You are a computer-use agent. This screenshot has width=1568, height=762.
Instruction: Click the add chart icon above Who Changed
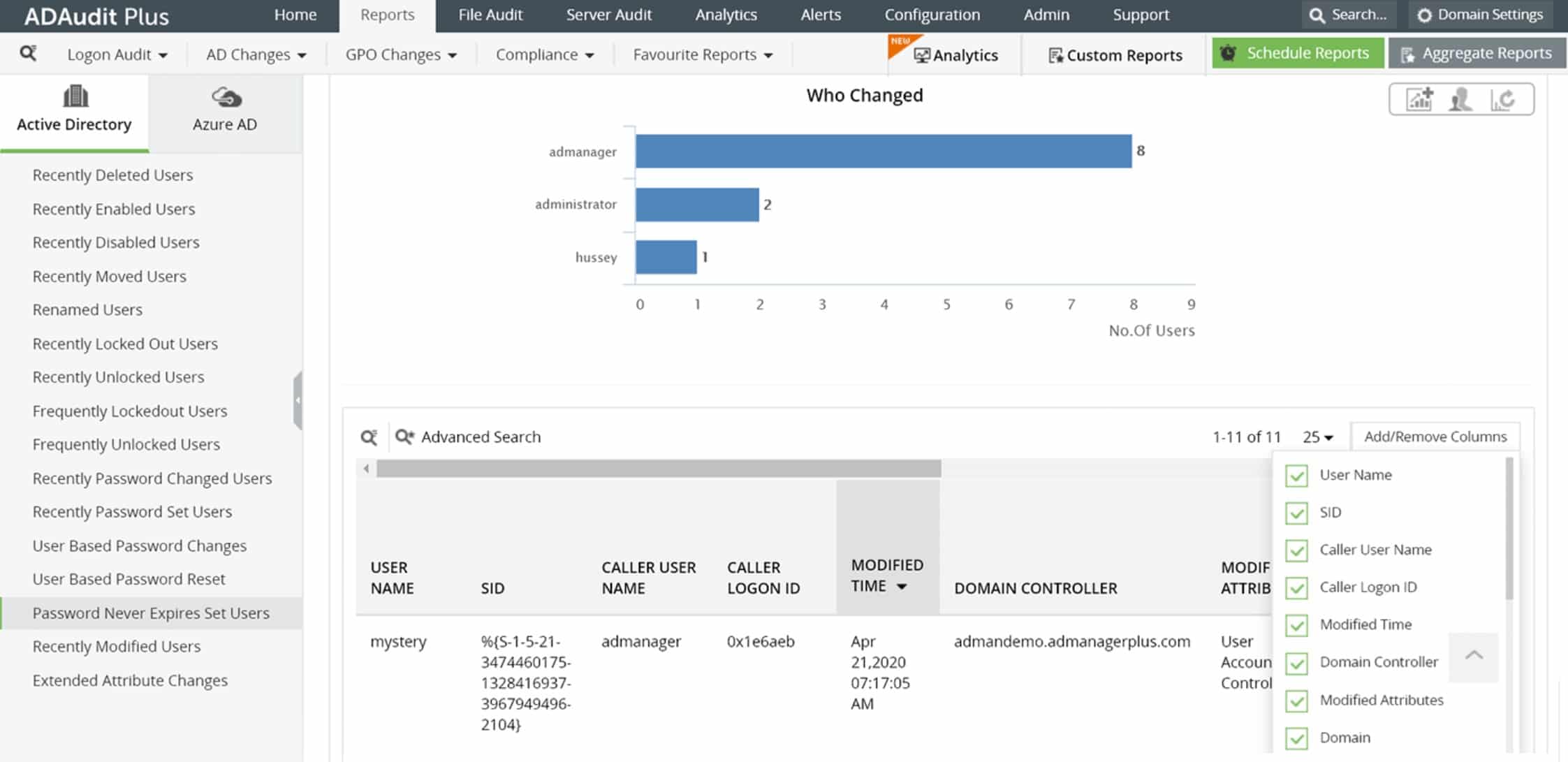(1419, 99)
